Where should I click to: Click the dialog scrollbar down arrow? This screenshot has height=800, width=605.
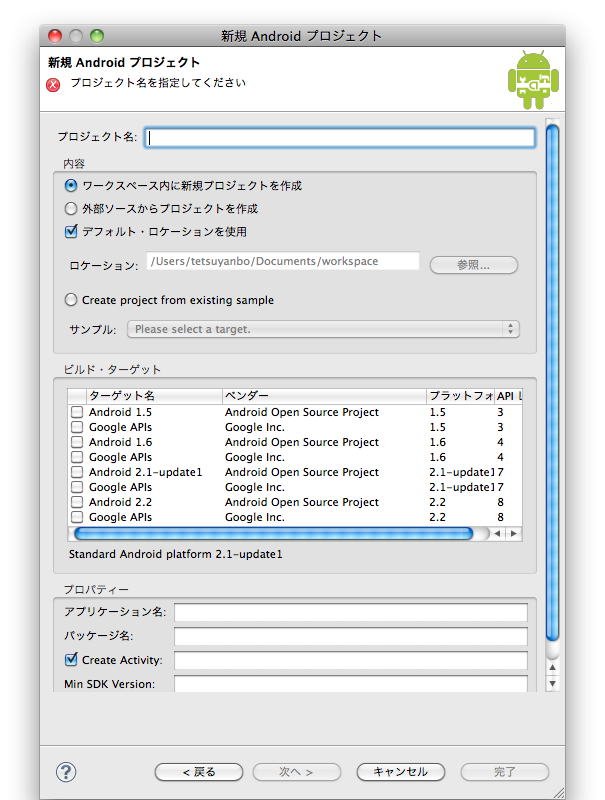pos(552,683)
